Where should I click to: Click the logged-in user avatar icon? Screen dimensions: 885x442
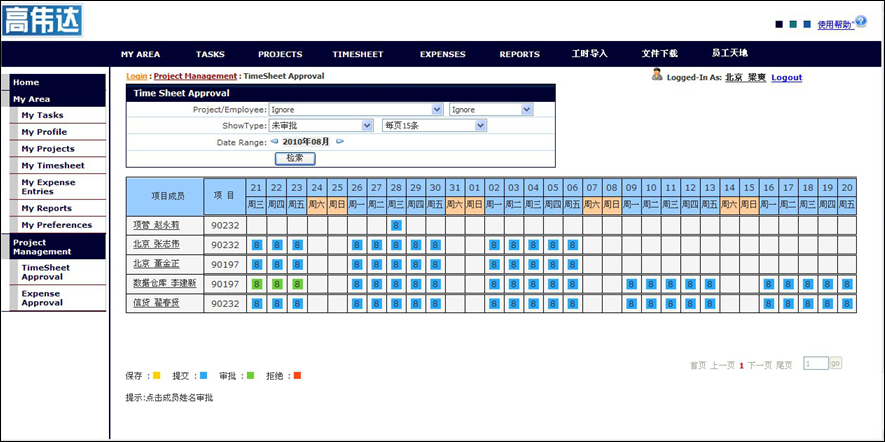(657, 74)
